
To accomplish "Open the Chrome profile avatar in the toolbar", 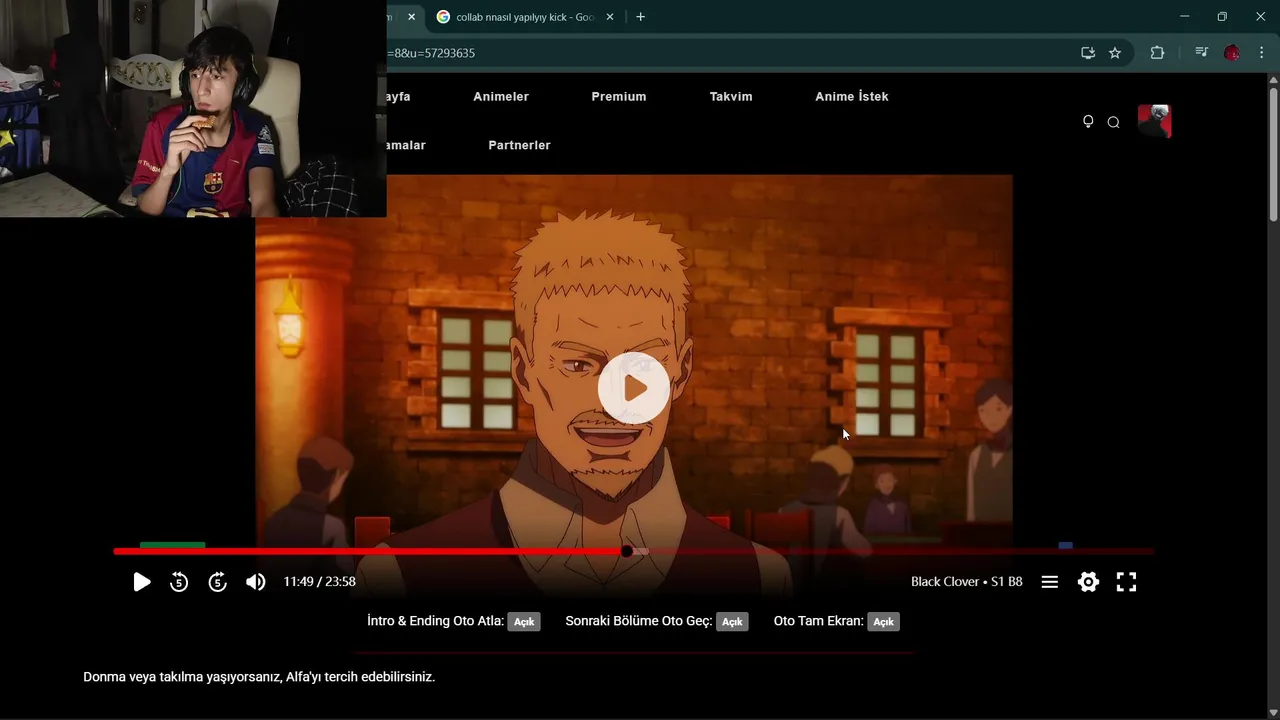I will 1232,53.
